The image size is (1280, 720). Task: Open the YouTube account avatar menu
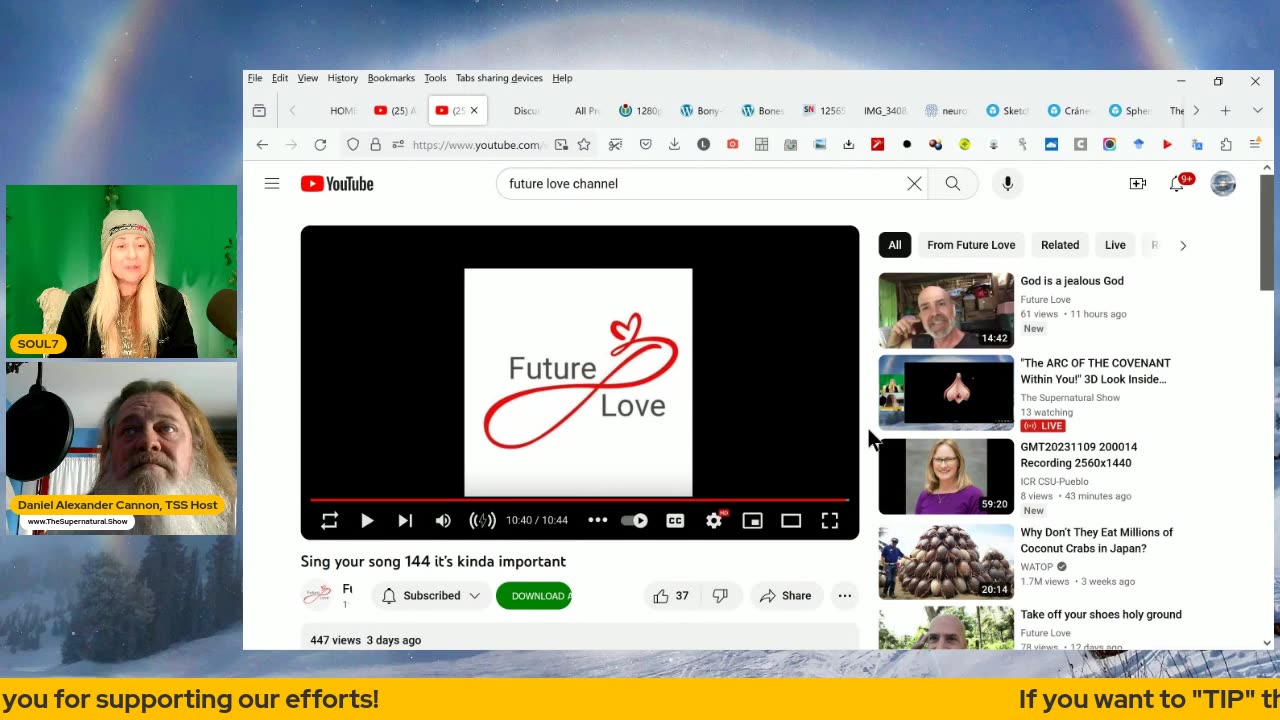(1223, 184)
